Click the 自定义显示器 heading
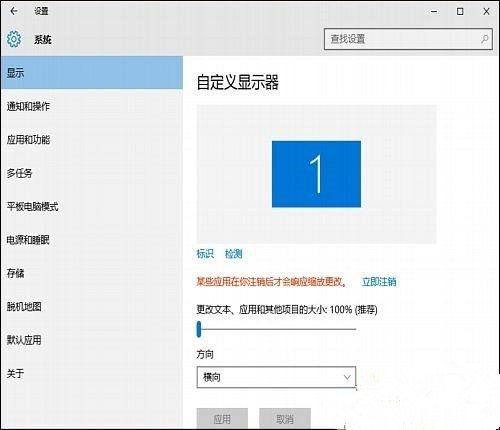Viewport: 500px width, 430px height. (x=238, y=82)
